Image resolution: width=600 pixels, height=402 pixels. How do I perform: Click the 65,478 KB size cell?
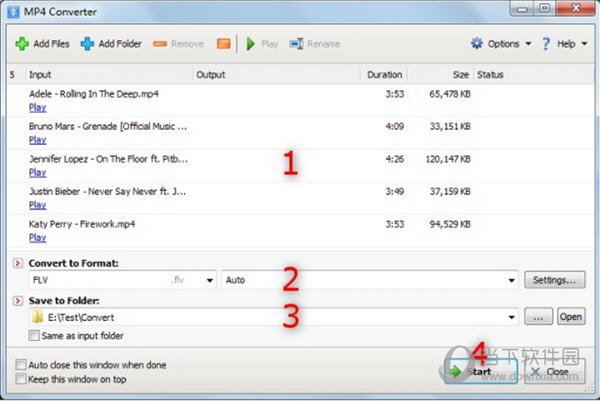(x=450, y=94)
